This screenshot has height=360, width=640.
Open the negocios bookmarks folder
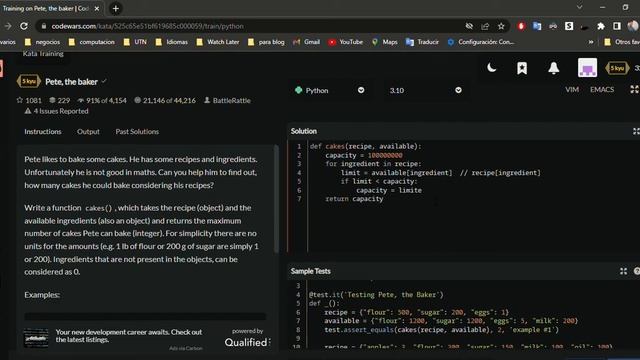click(42, 42)
